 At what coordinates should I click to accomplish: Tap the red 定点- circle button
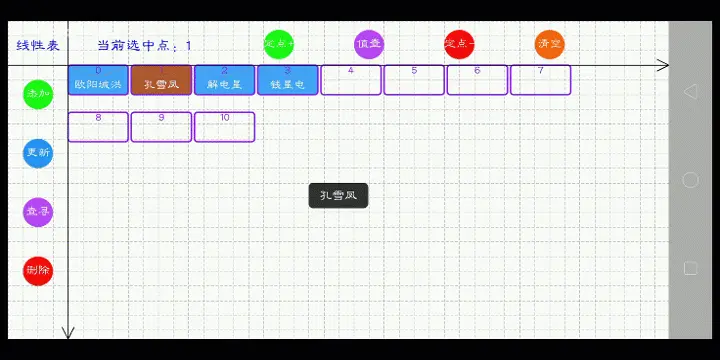point(459,44)
